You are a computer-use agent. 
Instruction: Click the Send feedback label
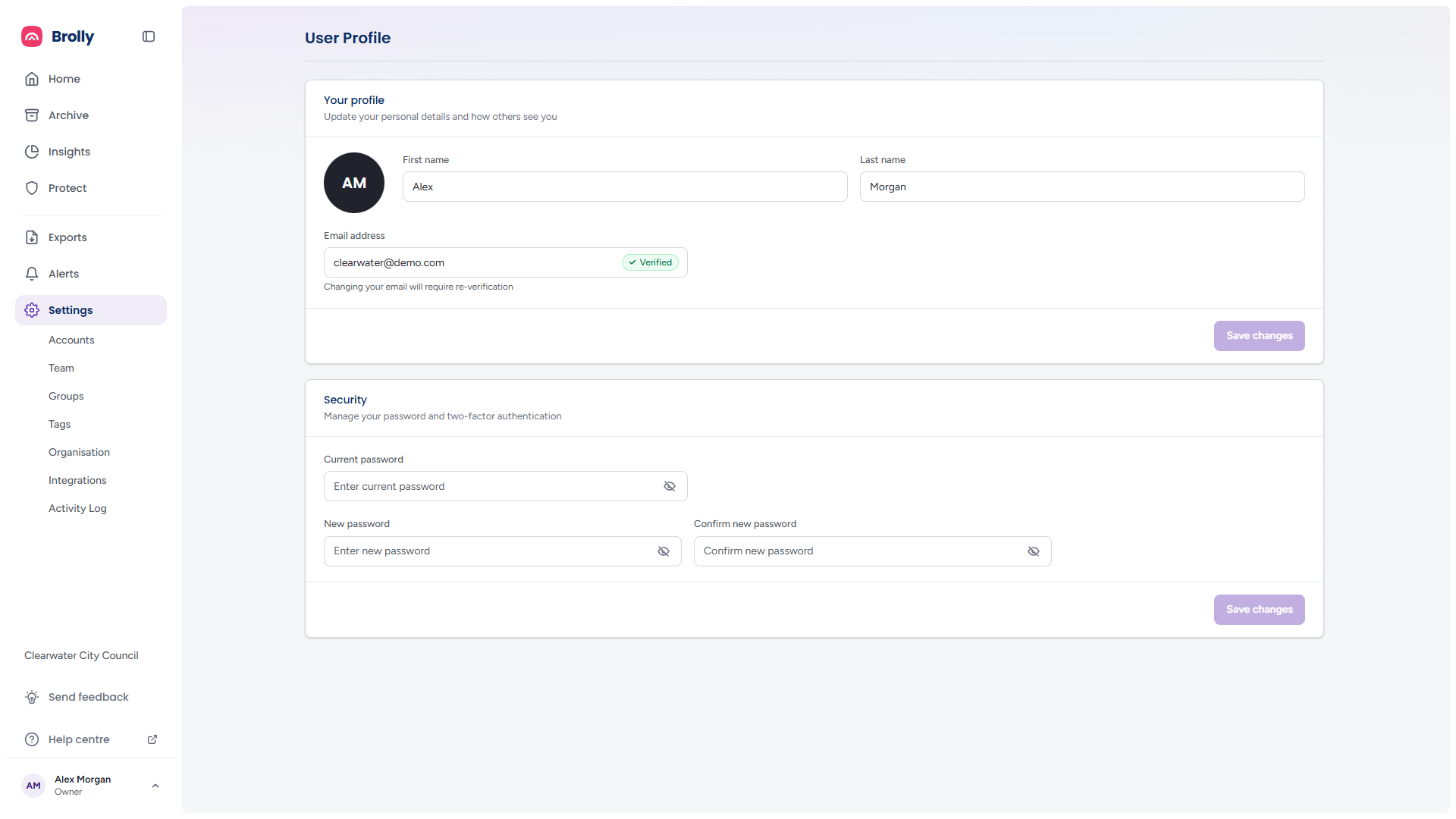[89, 697]
